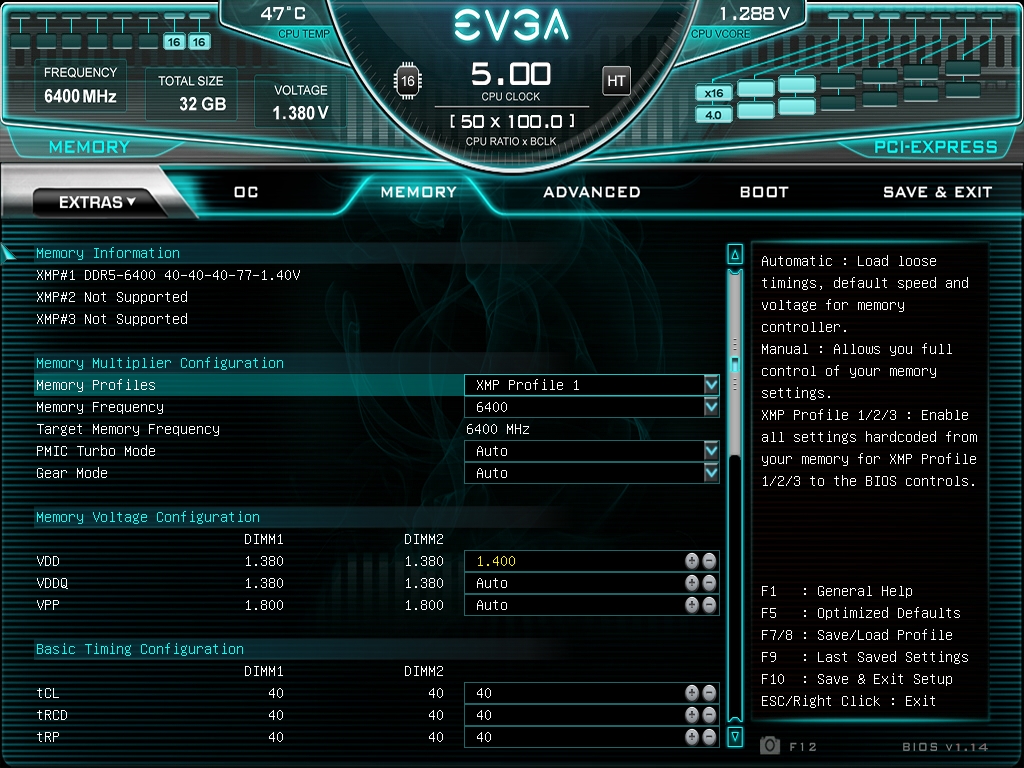Increase VDDQ with its plus icon

pos(692,583)
